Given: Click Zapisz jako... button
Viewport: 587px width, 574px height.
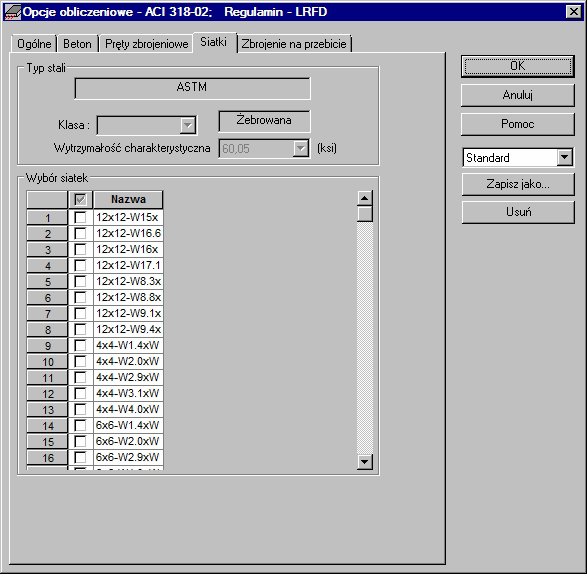Looking at the screenshot, I should click(518, 184).
